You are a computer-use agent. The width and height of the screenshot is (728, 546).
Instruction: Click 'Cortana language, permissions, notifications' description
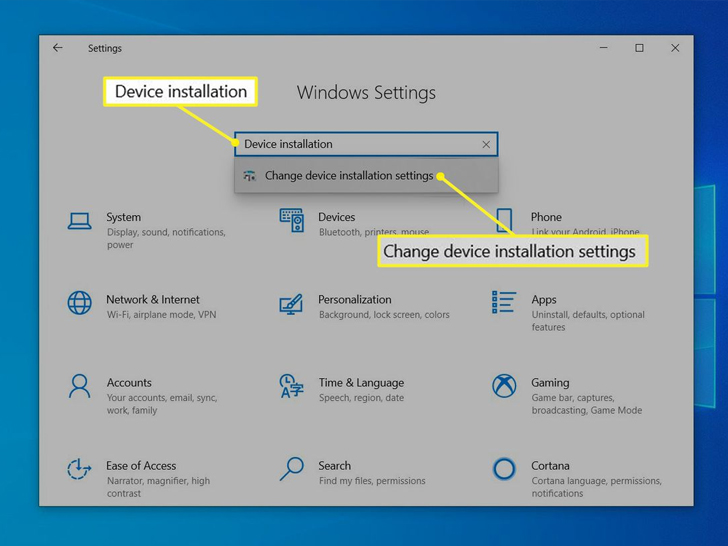point(597,487)
